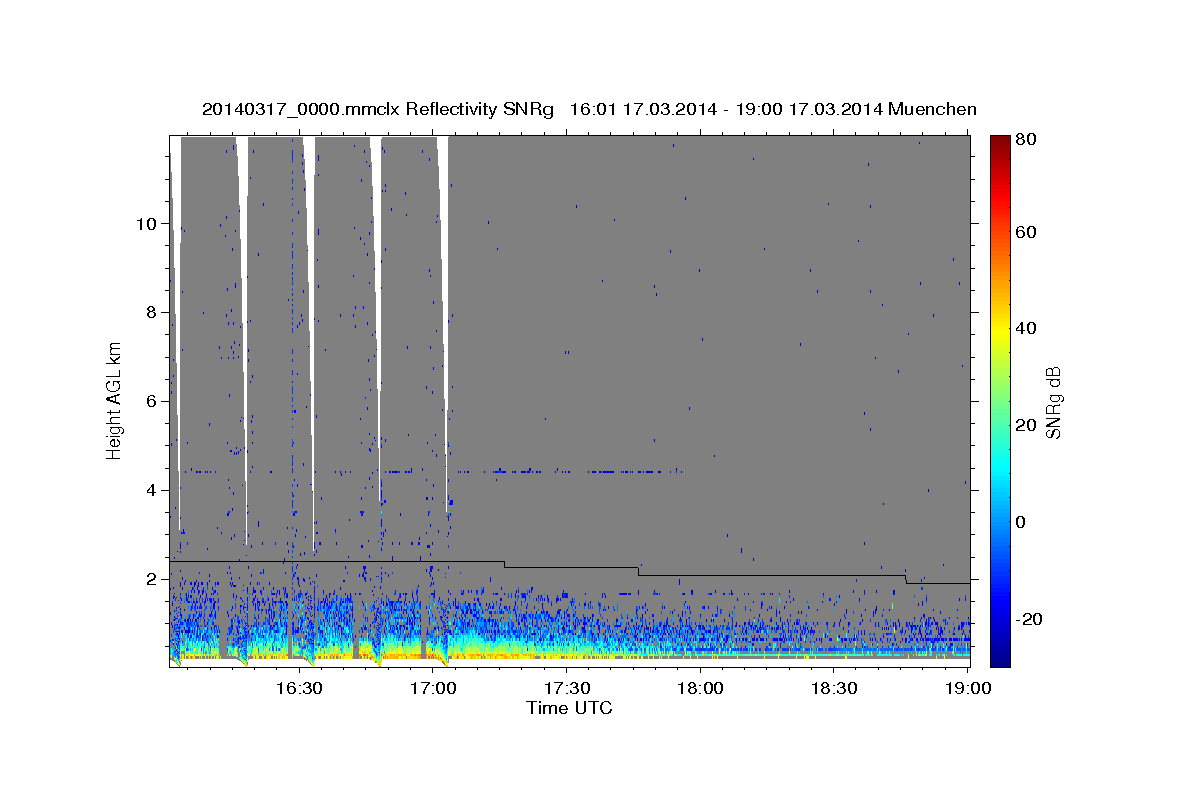1200x800 pixels.
Task: Click the 19:00 time tick label
Action: tap(969, 688)
